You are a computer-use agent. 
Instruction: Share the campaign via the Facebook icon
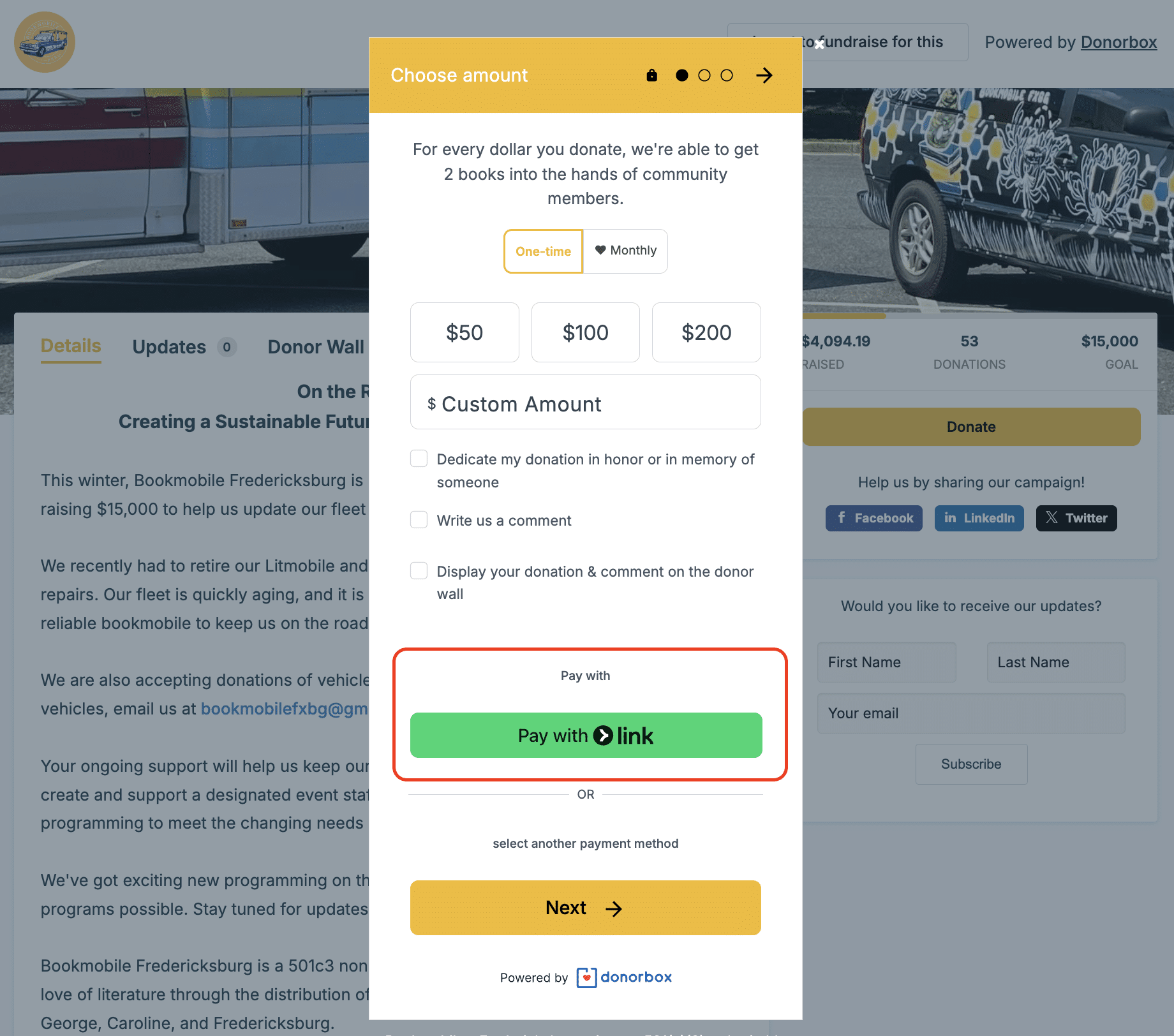tap(841, 518)
